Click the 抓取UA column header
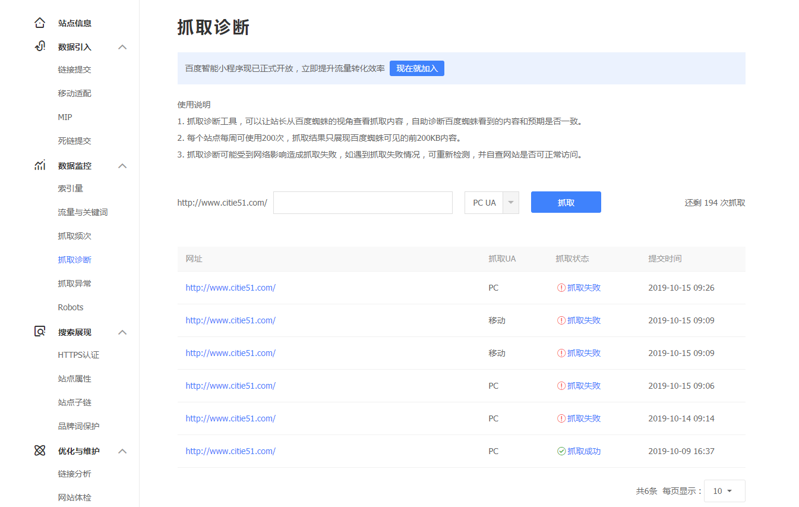This screenshot has width=799, height=507. (x=502, y=259)
